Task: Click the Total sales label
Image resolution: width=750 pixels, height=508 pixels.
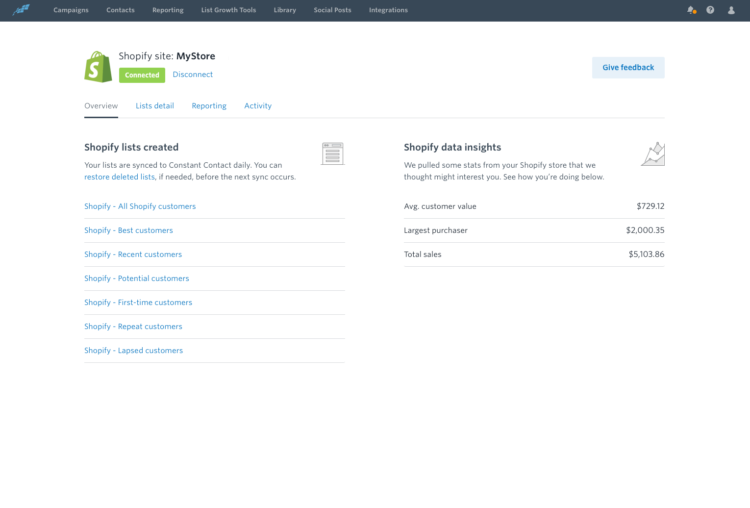Action: 422,254
